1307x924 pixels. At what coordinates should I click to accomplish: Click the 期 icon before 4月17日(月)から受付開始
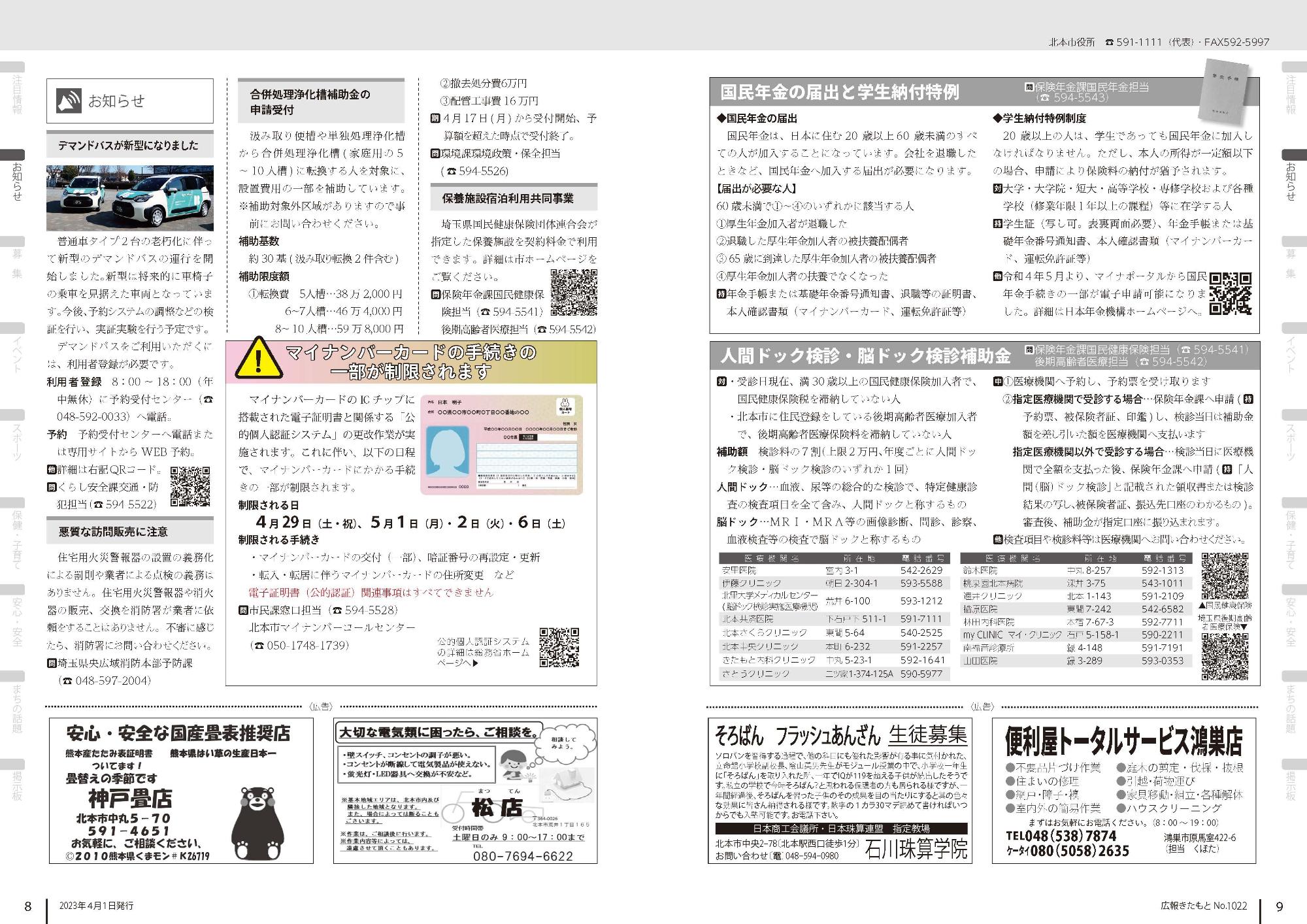pos(435,119)
